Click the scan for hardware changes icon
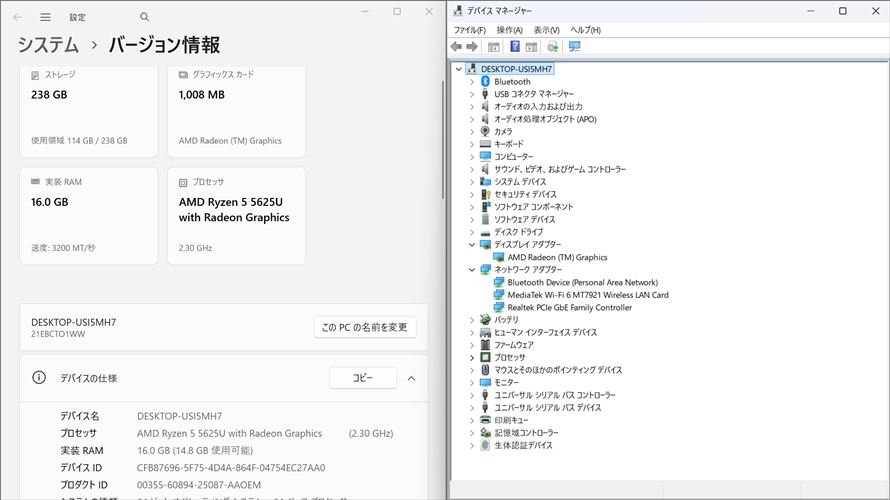The image size is (890, 500). coord(553,46)
